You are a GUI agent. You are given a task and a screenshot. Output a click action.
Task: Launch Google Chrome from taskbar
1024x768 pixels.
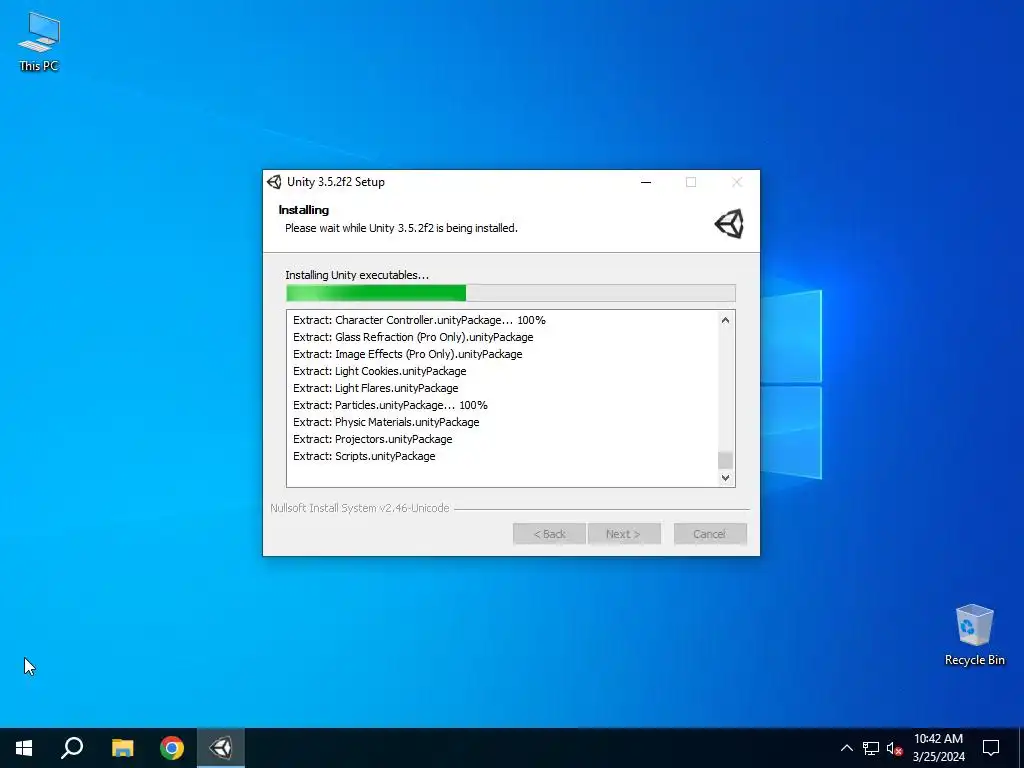click(172, 748)
